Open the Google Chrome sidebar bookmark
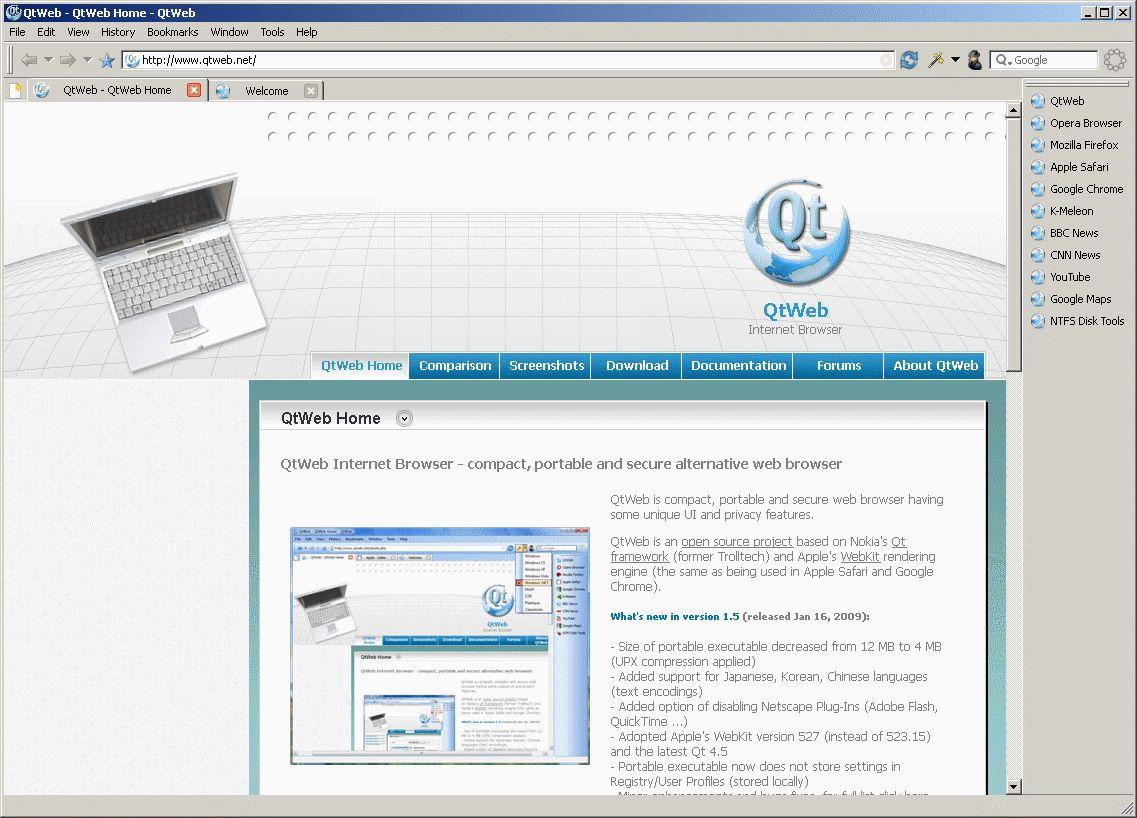Viewport: 1137px width, 818px height. [x=1078, y=189]
